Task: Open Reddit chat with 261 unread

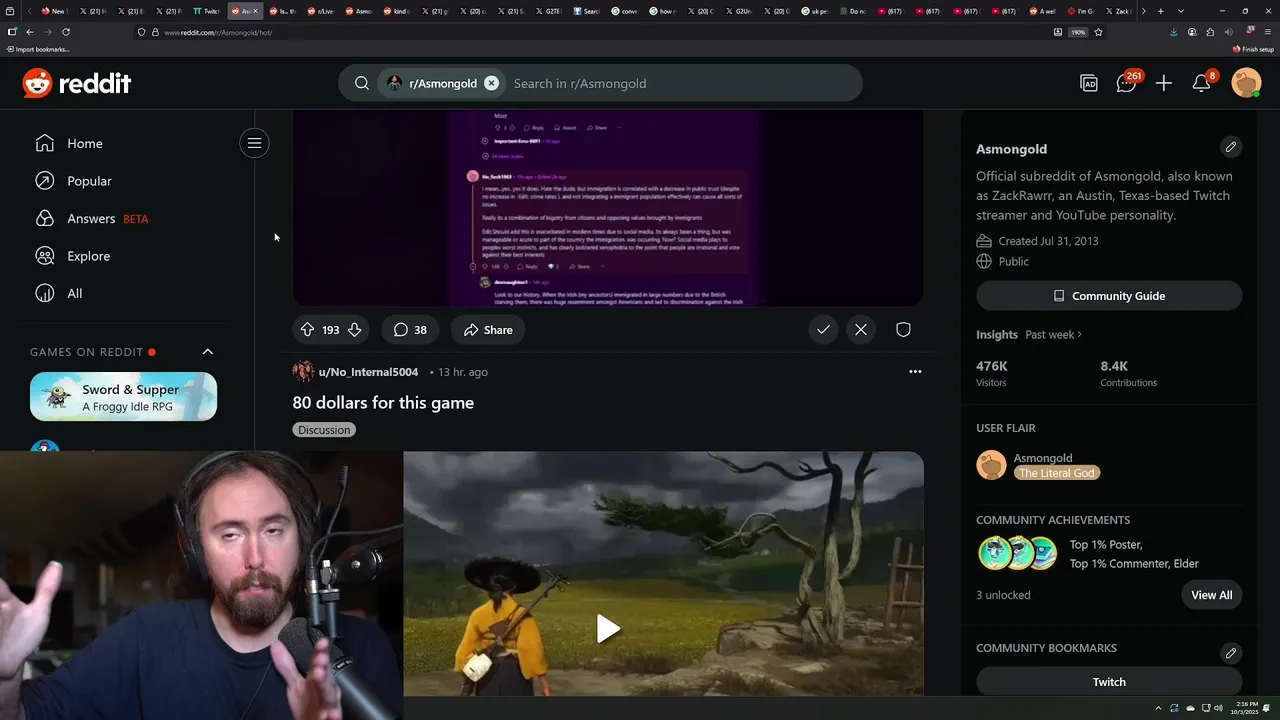Action: click(1127, 83)
